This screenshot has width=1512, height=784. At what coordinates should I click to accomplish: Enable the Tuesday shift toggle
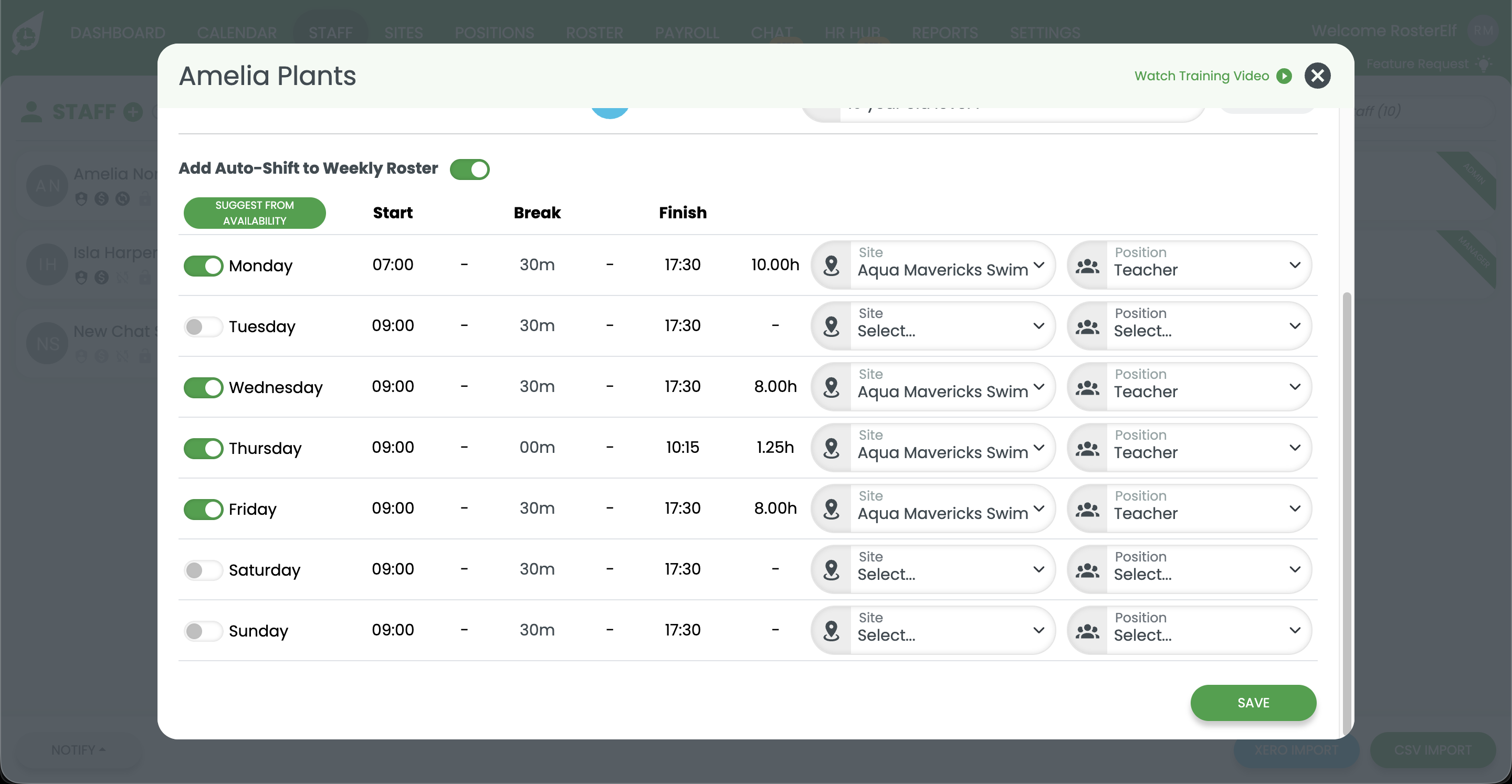(203, 327)
